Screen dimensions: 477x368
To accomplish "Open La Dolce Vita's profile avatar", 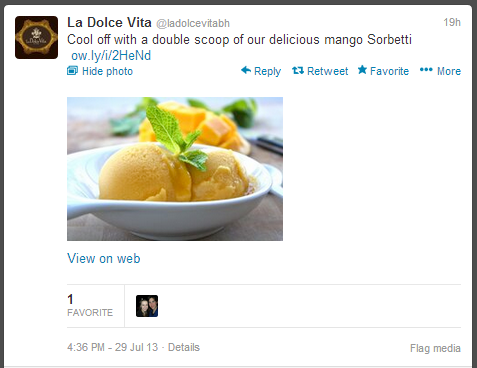I will point(36,38).
